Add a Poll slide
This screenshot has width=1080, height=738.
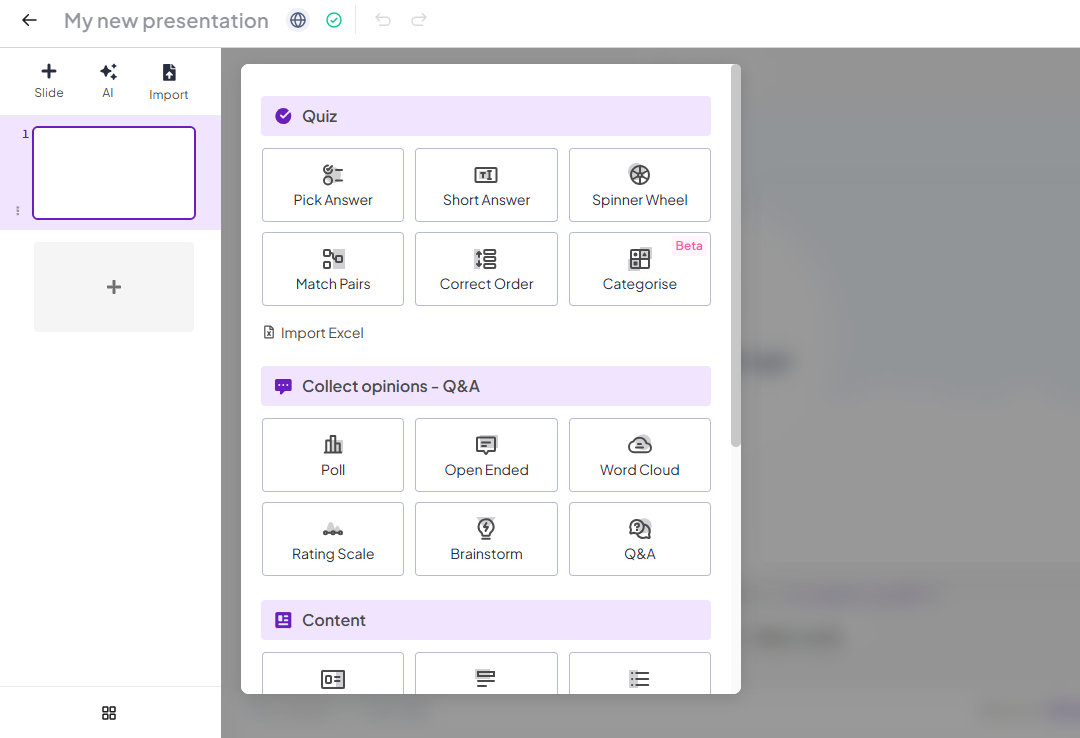[332, 455]
